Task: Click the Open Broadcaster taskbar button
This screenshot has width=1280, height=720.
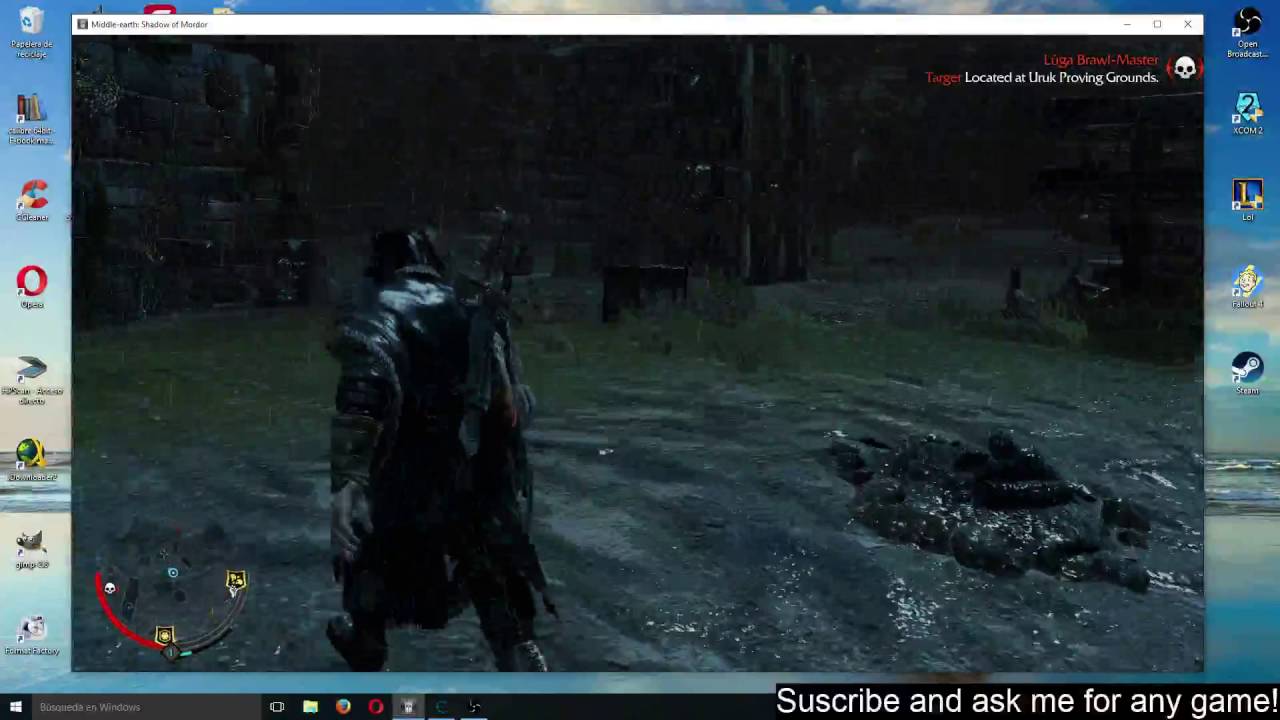Action: point(474,707)
